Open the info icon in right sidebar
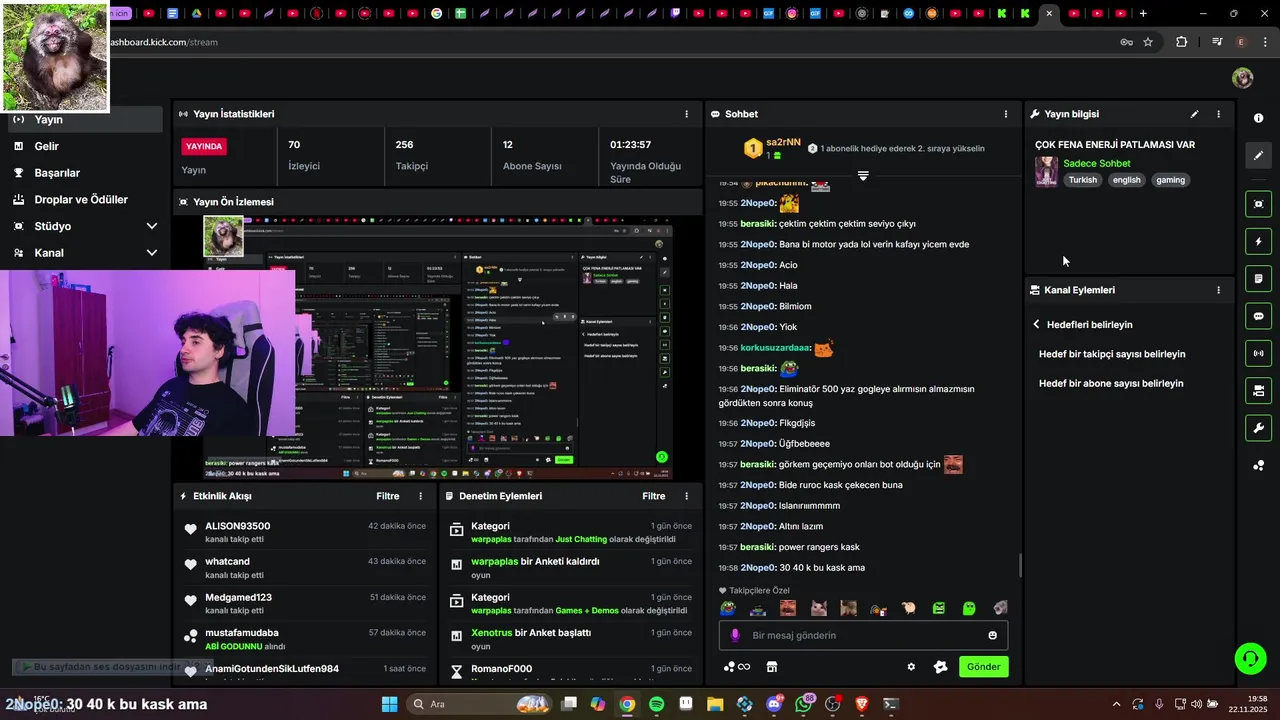1280x720 pixels. point(1258,118)
